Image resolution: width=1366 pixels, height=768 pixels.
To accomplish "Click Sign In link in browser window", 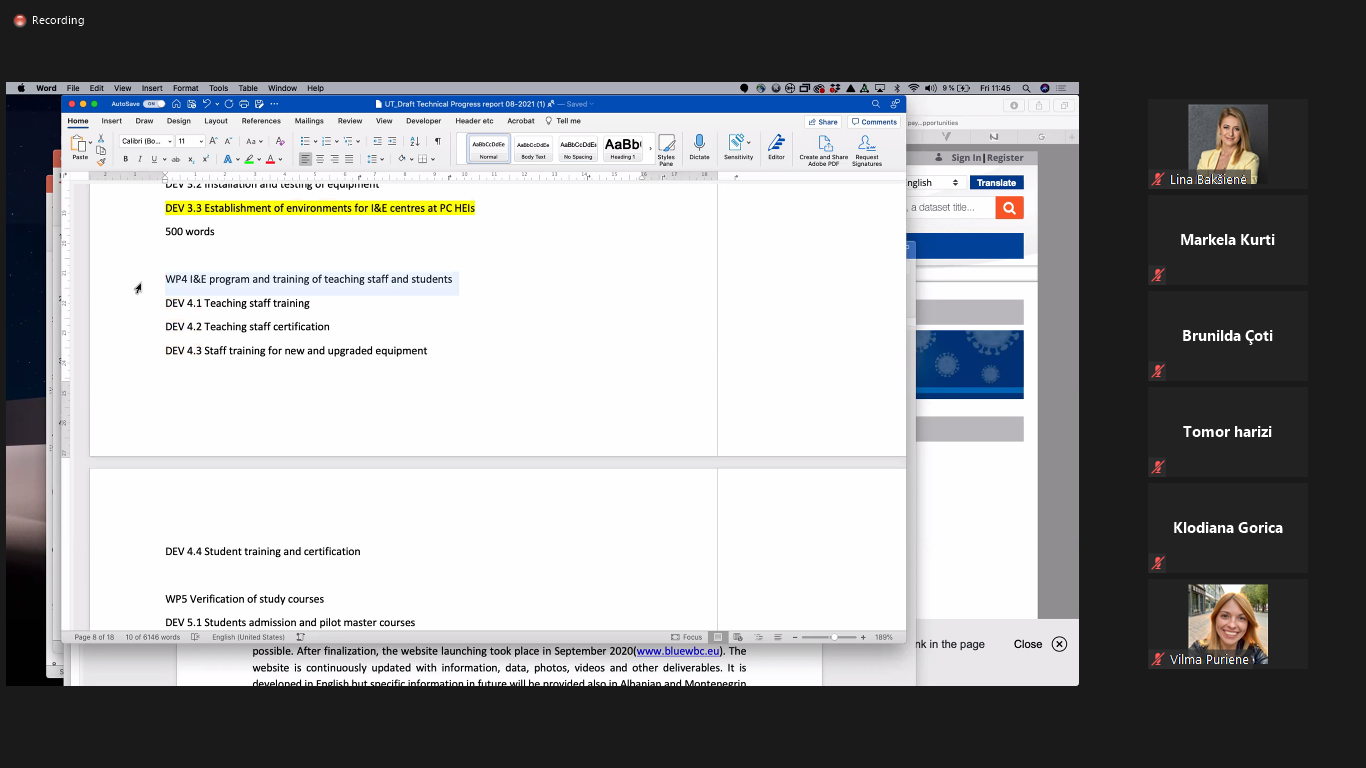I will pyautogui.click(x=966, y=158).
